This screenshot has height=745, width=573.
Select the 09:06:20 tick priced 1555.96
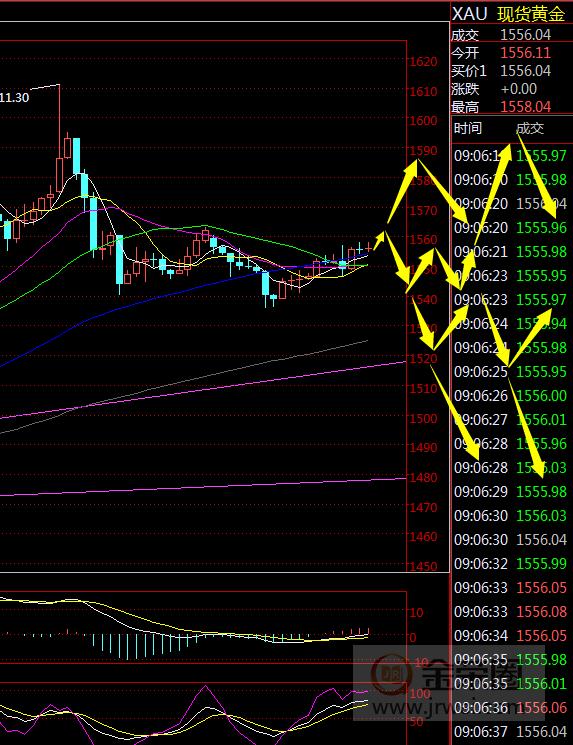(512, 228)
